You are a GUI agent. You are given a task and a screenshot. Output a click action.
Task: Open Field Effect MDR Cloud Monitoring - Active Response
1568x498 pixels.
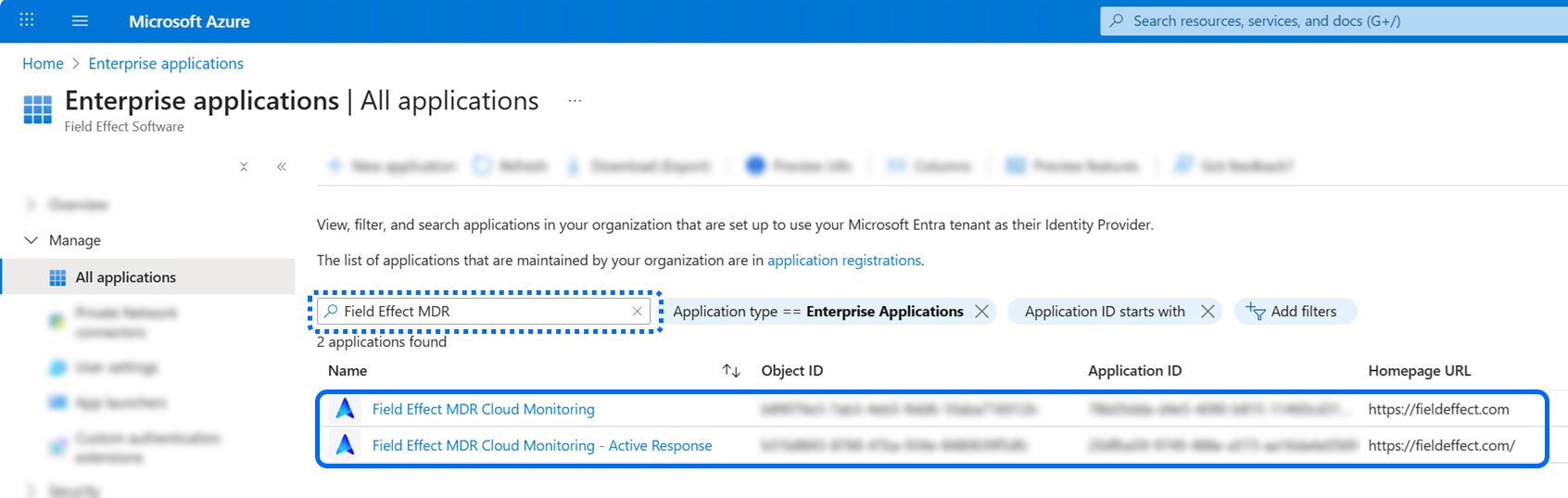pos(542,445)
